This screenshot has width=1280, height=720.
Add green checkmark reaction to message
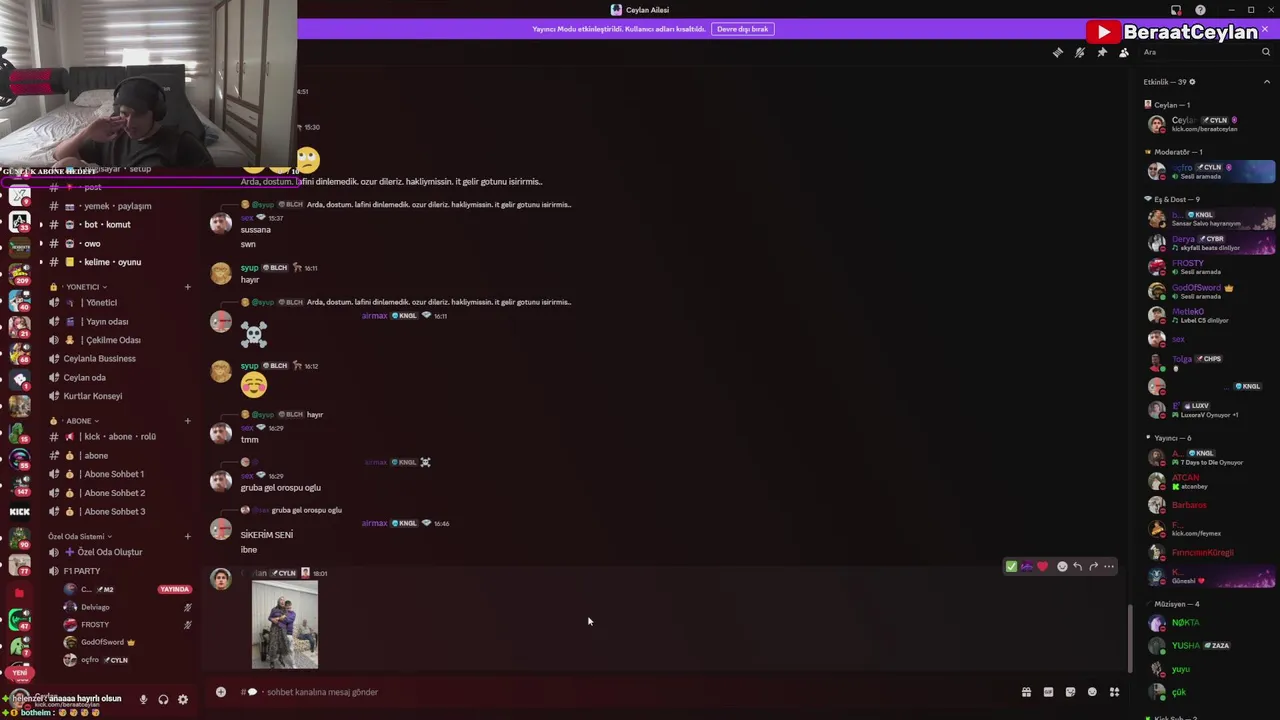pos(1011,567)
